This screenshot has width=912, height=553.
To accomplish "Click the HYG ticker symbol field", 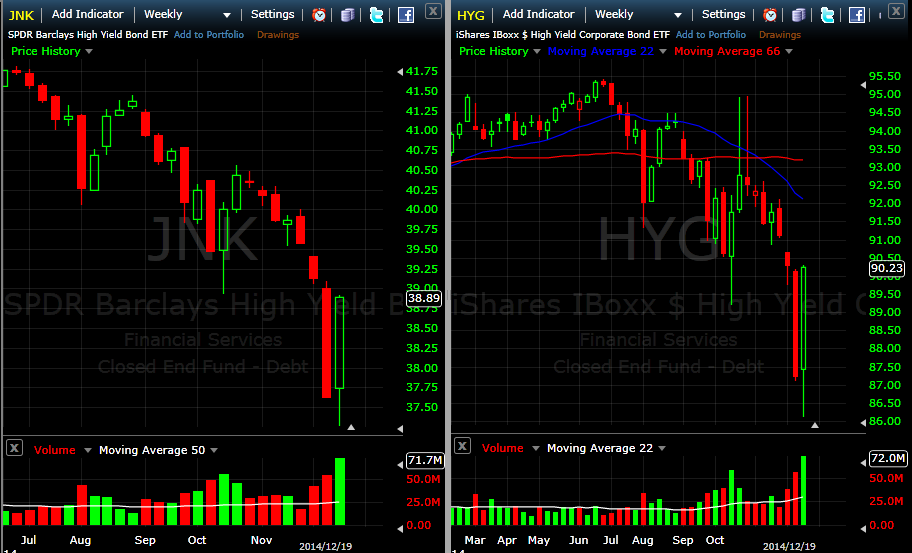I will pos(471,15).
